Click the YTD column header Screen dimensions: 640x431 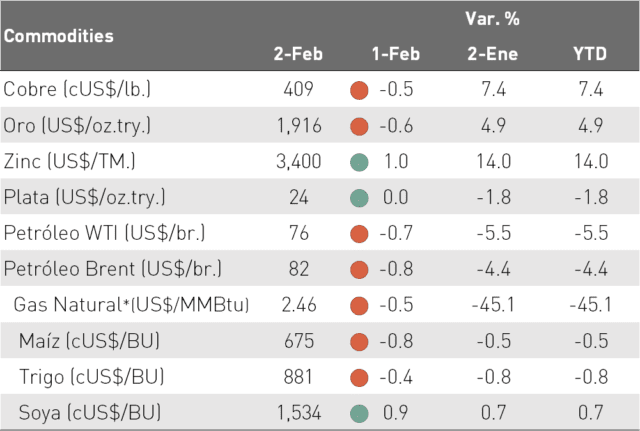coord(590,54)
